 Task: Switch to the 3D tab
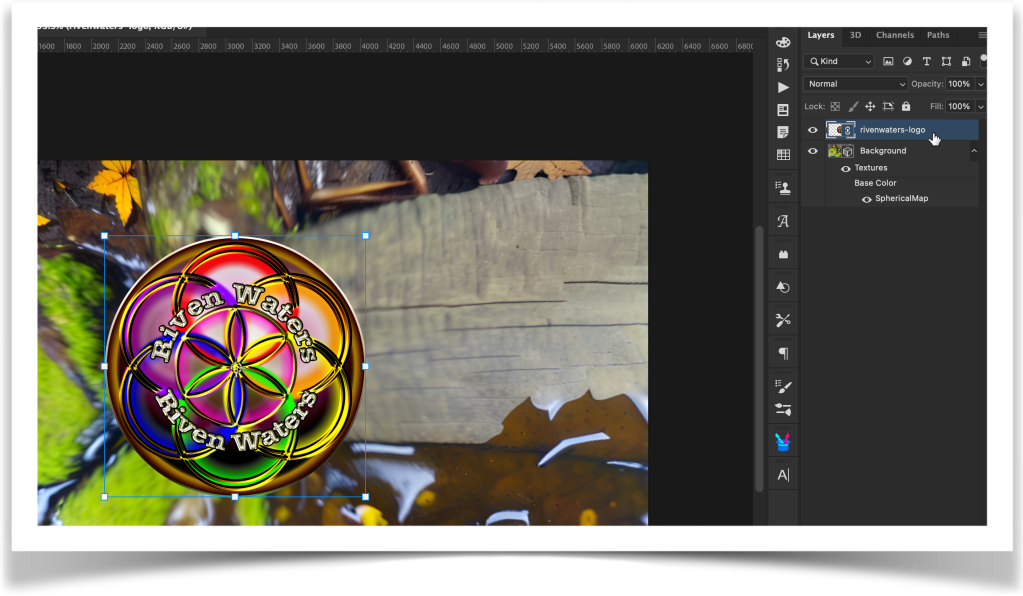pyautogui.click(x=855, y=35)
